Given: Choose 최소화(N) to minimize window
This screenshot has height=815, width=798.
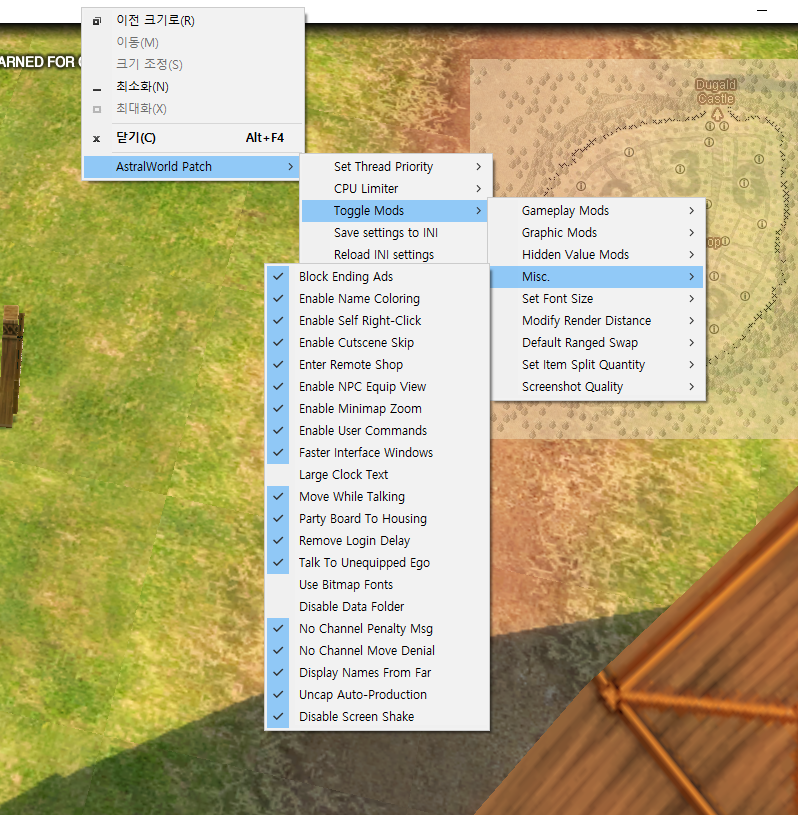Looking at the screenshot, I should click(x=193, y=87).
